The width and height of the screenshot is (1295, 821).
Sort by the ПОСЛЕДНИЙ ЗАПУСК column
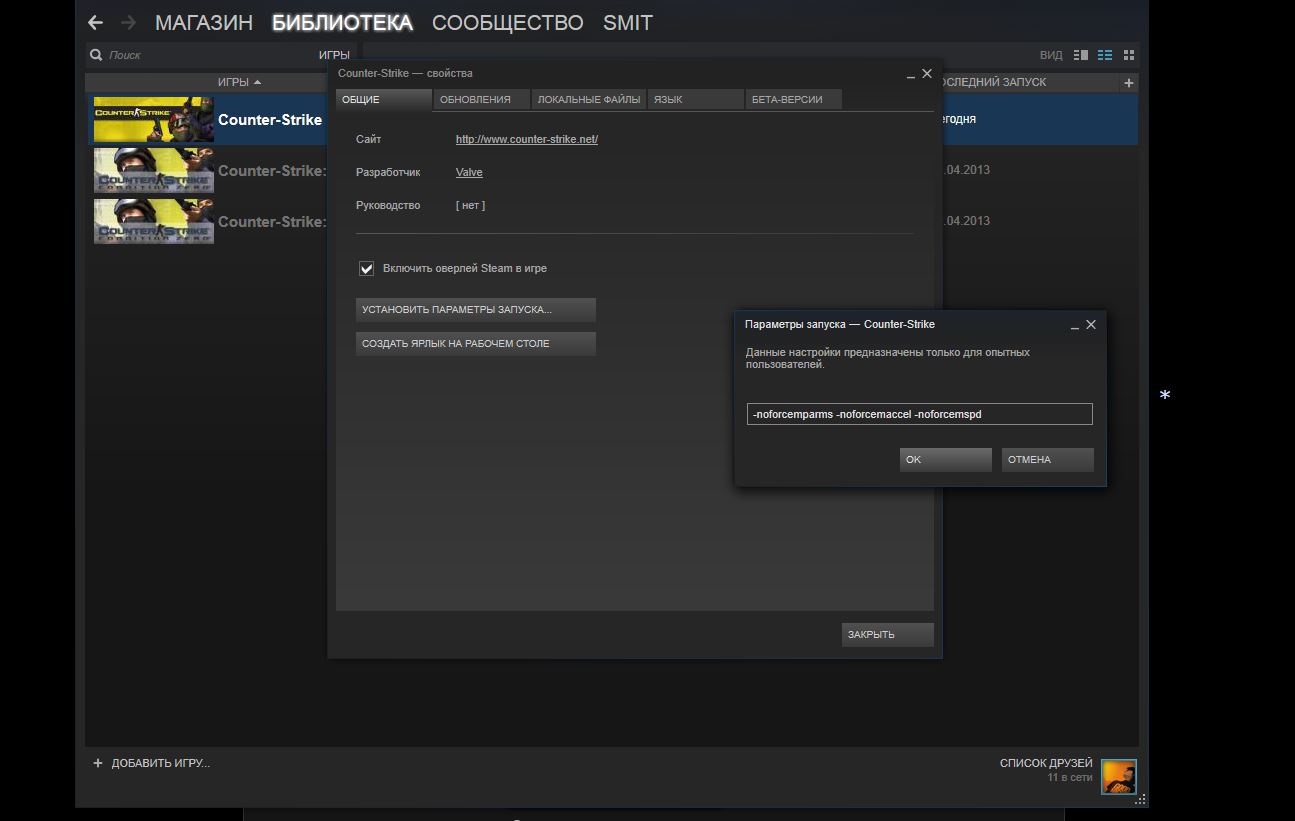pos(993,82)
